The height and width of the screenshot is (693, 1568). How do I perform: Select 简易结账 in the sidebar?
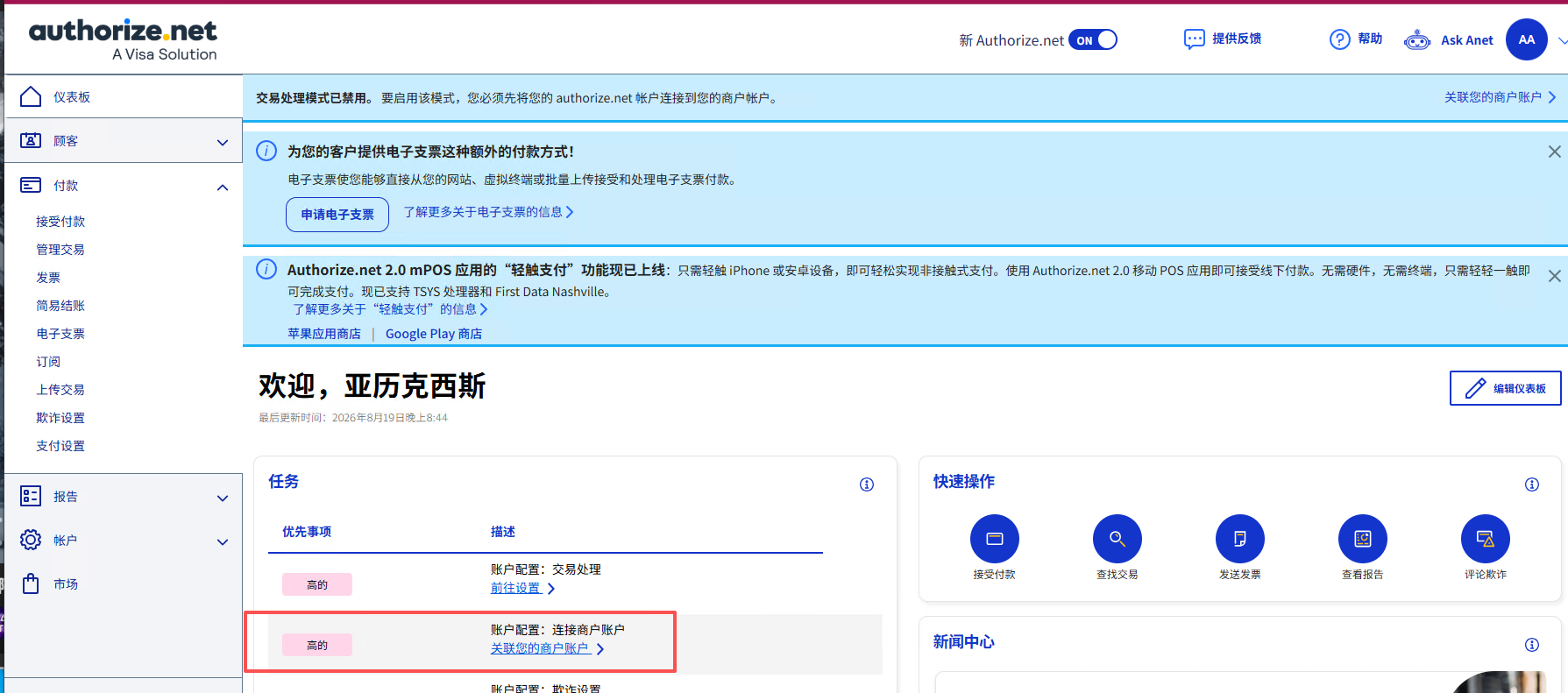click(x=60, y=306)
